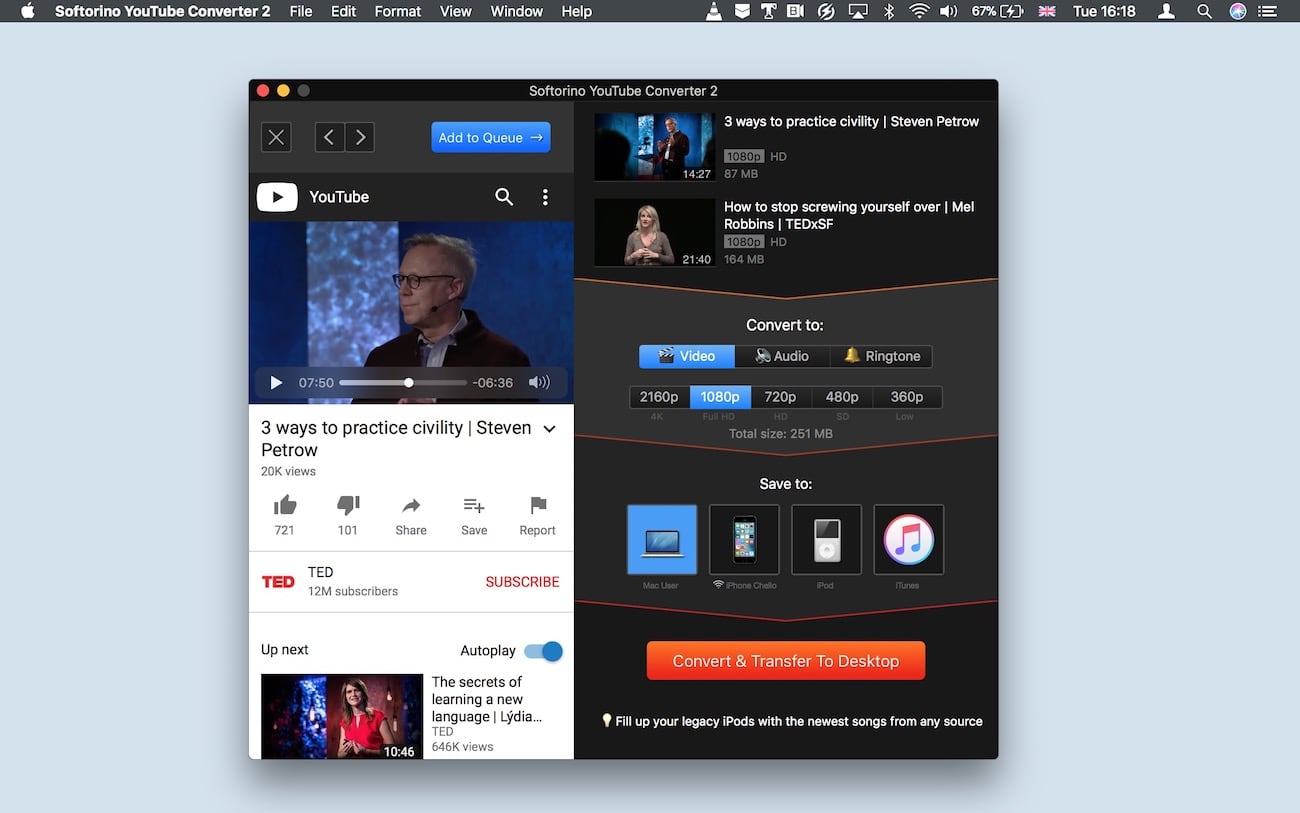
Task: Open the battery 67% status
Action: (x=997, y=12)
